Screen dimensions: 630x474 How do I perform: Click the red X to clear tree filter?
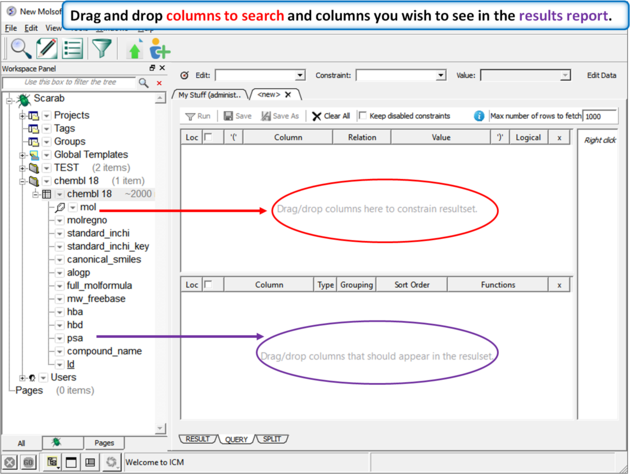coord(158,83)
